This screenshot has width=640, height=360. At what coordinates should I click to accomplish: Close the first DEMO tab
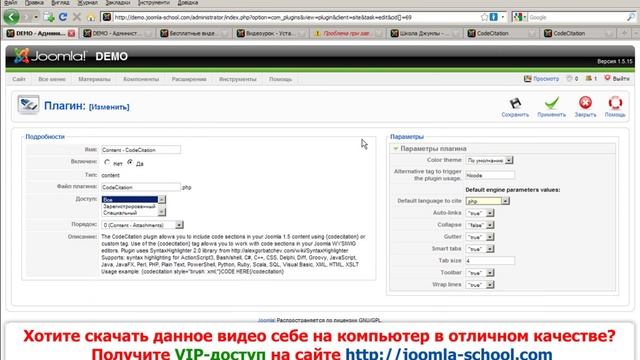point(71,33)
